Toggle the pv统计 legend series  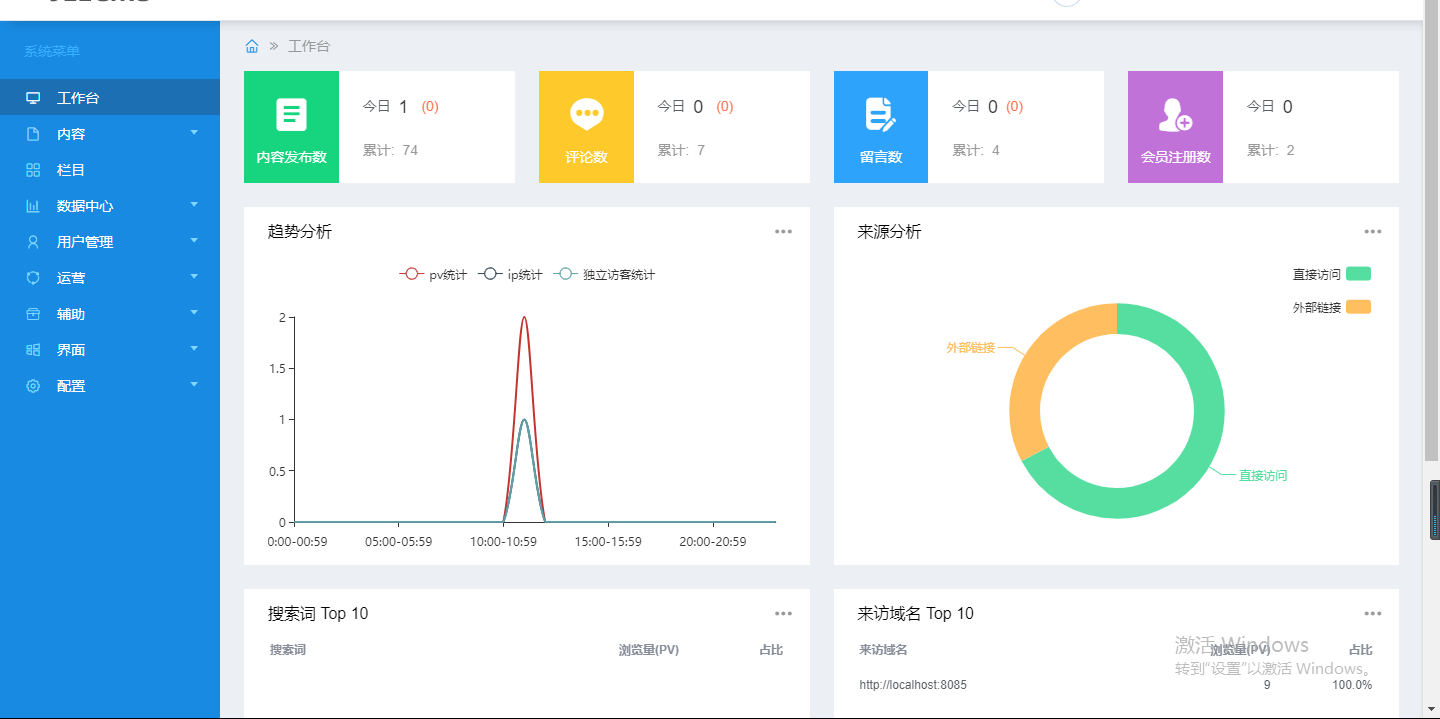click(433, 274)
